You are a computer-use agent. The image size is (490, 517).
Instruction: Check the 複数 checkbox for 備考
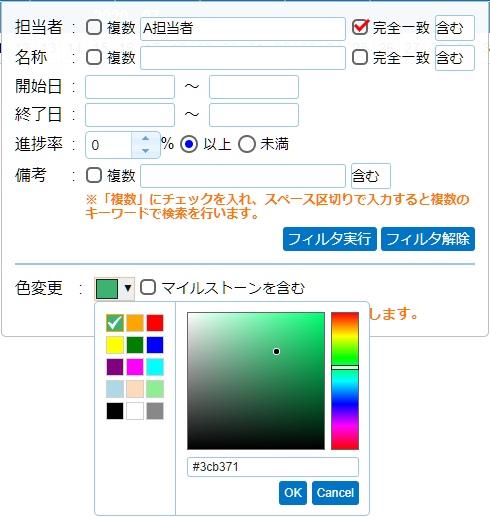(94, 175)
